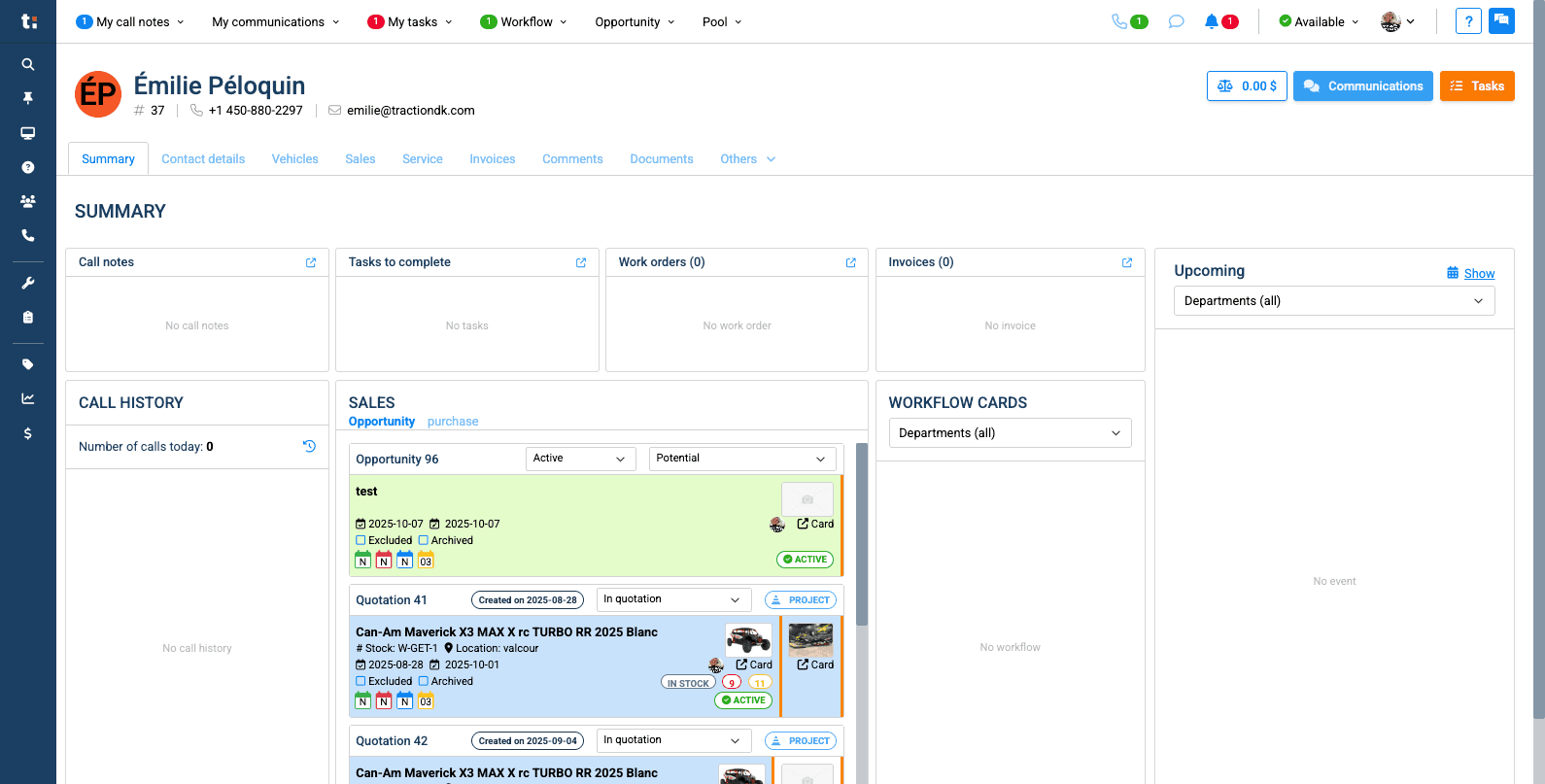Expand Upcoming Departments (all) dropdown
Screen dimensions: 1545x784
1334,301
